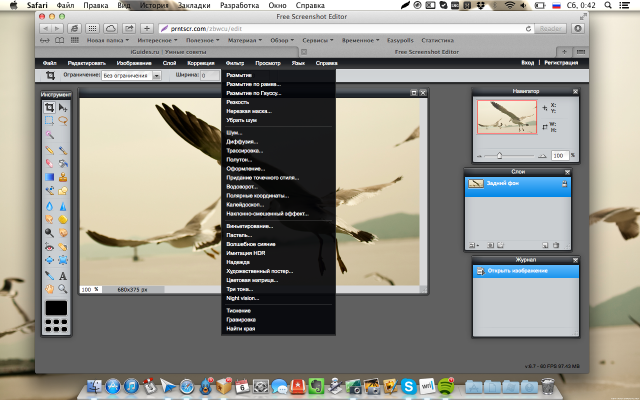Select the Gradient tool

click(49, 177)
